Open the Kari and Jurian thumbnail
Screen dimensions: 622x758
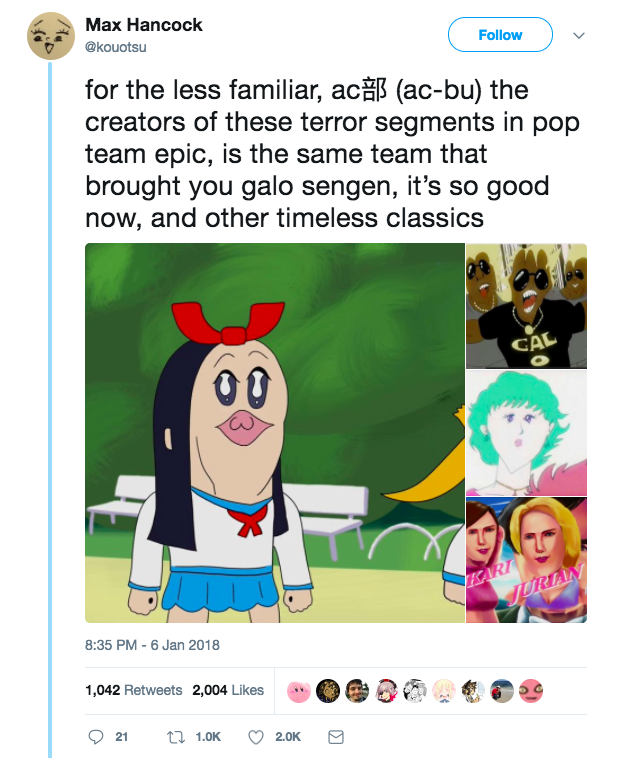[526, 561]
